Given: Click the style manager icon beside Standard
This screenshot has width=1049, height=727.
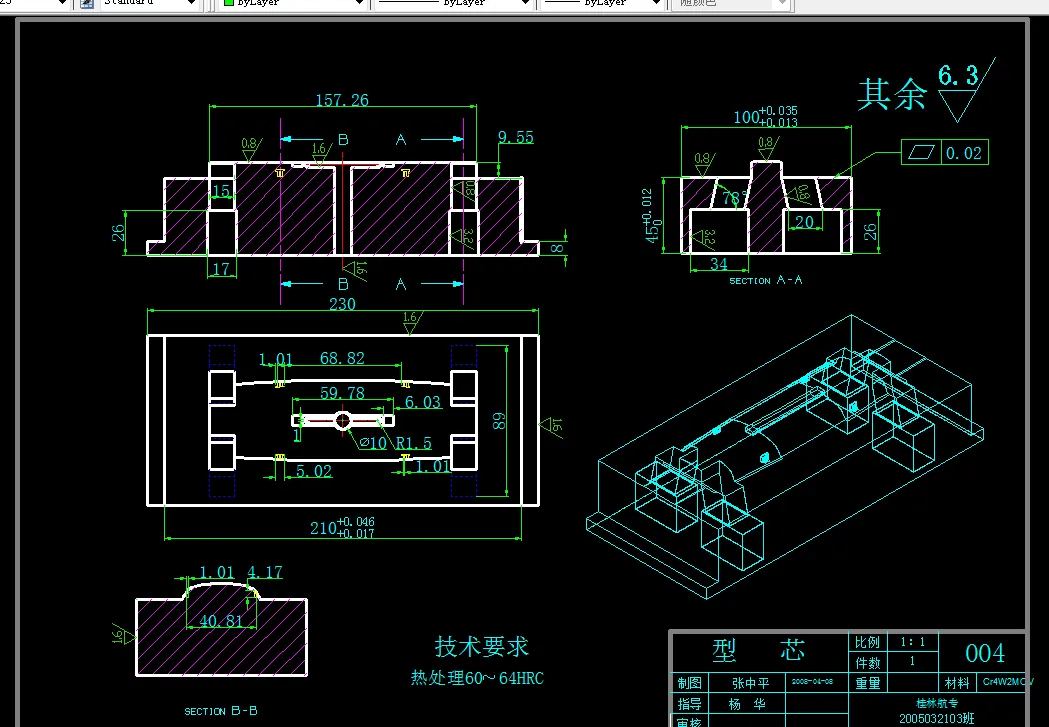Looking at the screenshot, I should click(87, 3).
